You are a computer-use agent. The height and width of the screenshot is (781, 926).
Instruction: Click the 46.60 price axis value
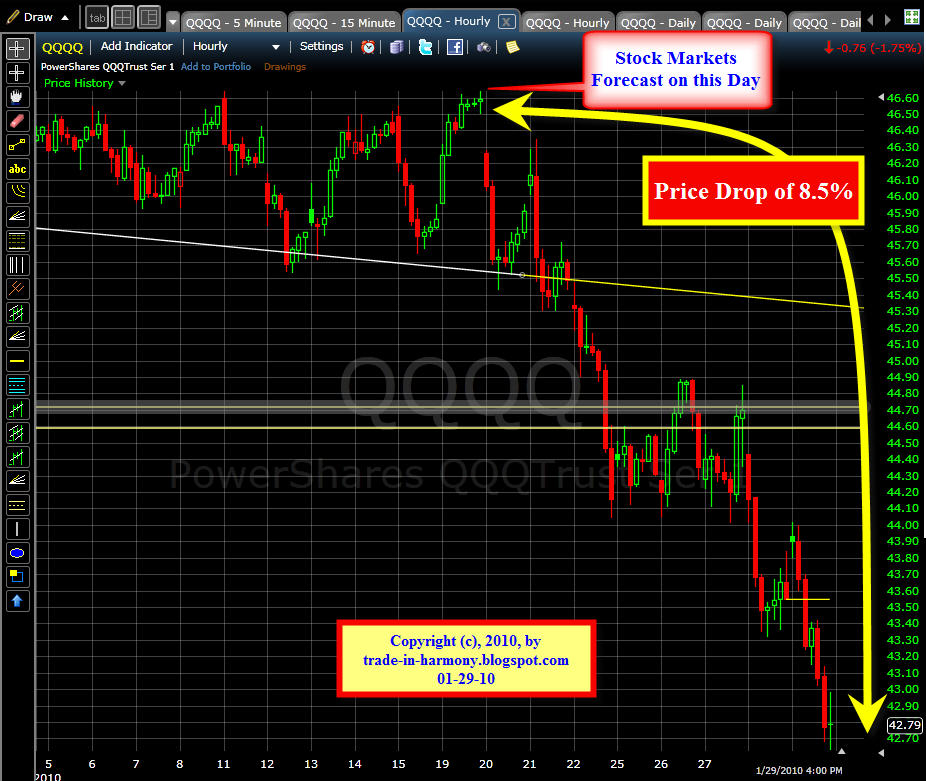[902, 98]
